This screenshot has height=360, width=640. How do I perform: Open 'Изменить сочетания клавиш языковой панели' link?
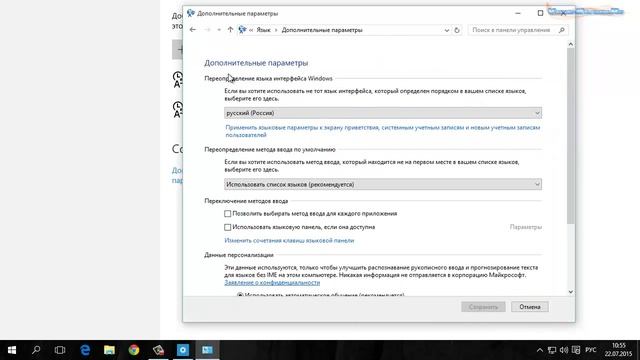click(289, 240)
